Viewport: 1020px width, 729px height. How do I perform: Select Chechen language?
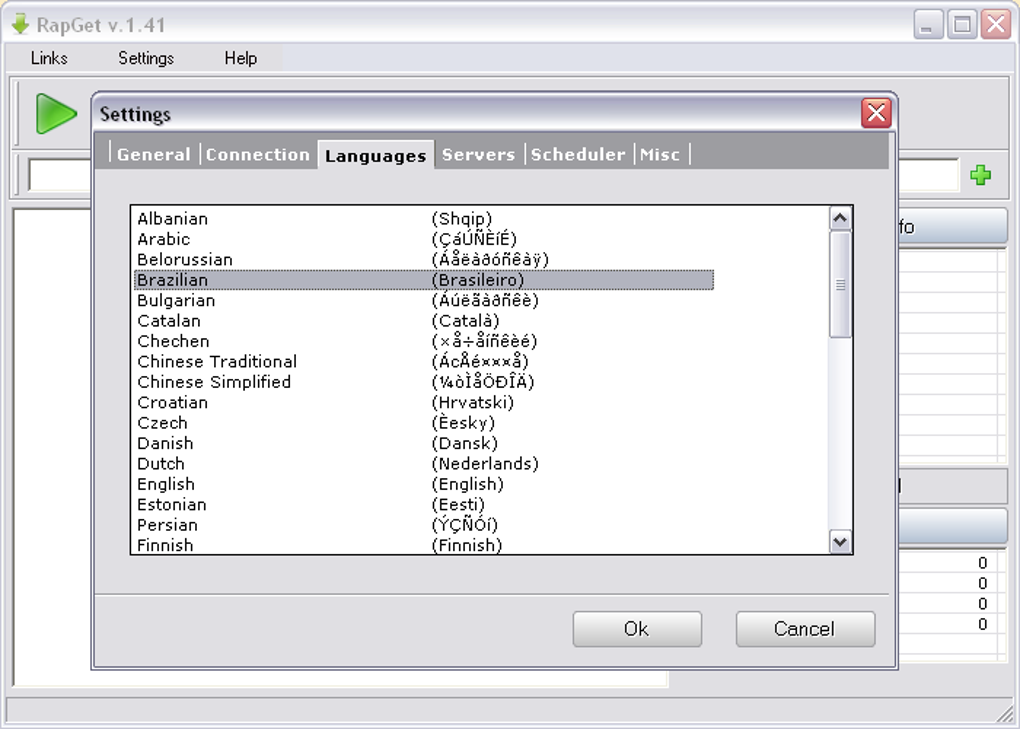pos(173,341)
